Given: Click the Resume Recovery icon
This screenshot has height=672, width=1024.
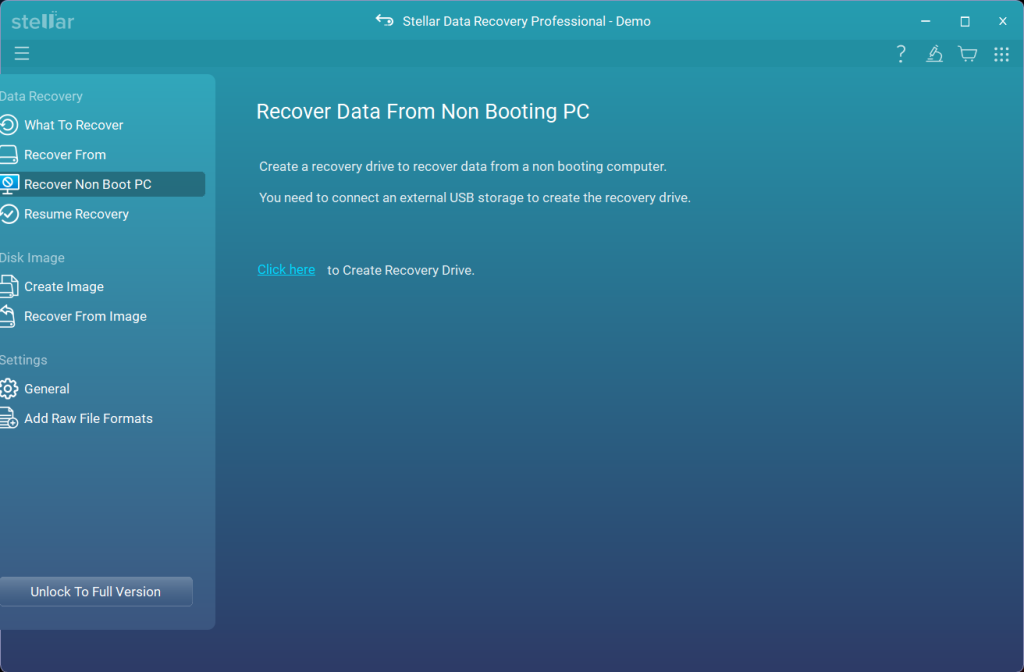Looking at the screenshot, I should tap(11, 214).
